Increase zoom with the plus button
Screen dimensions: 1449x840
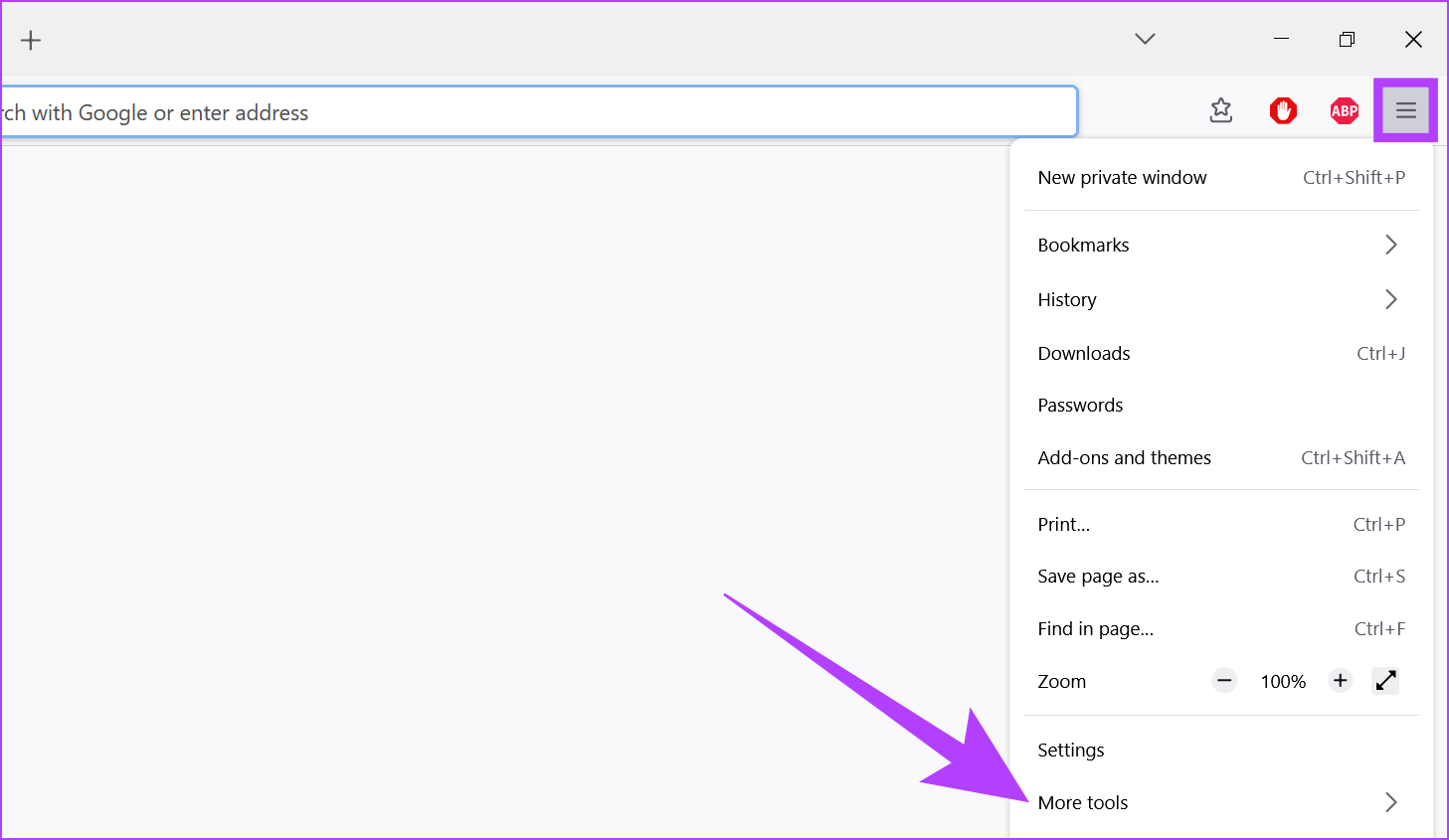1341,681
